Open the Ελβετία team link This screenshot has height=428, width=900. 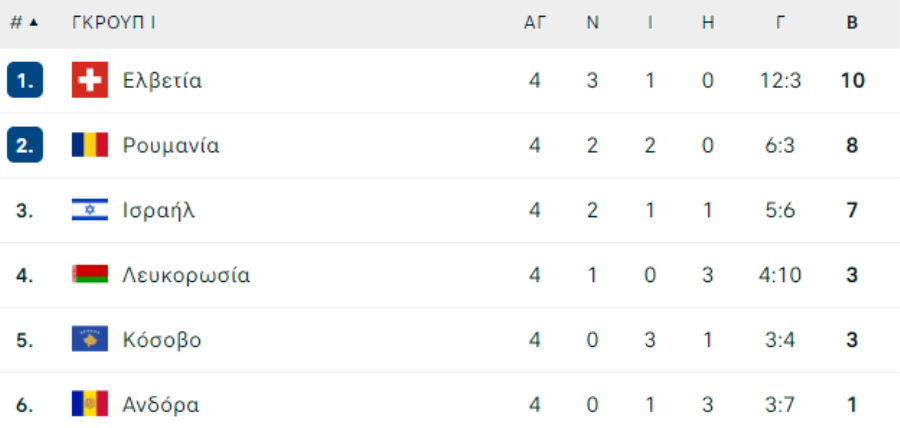point(162,80)
